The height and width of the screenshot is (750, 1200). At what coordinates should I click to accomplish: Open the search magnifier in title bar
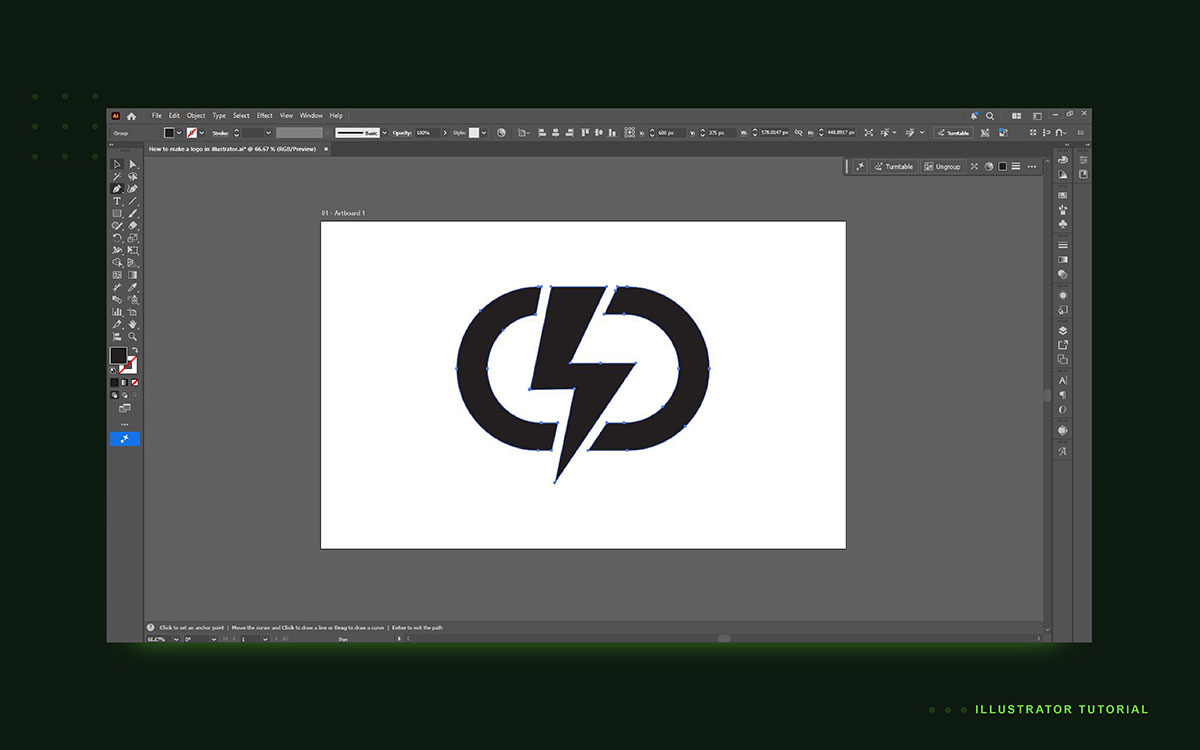click(990, 116)
